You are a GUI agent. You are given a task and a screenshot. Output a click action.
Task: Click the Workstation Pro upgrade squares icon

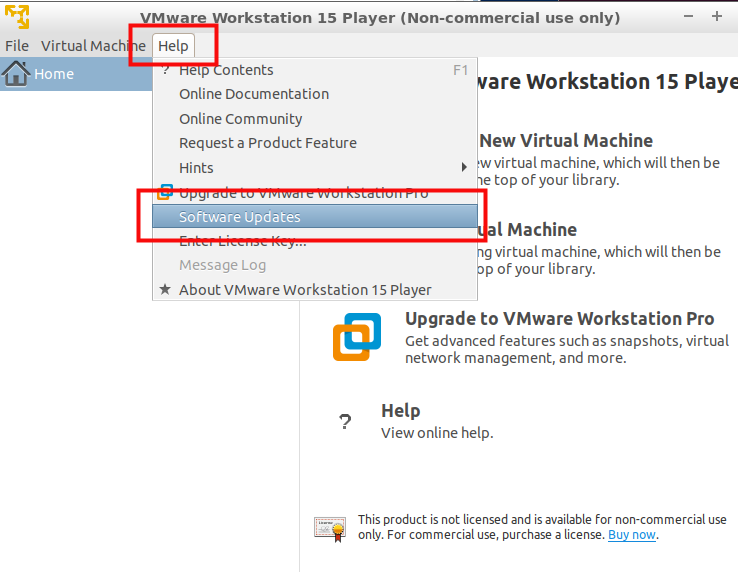point(357,337)
